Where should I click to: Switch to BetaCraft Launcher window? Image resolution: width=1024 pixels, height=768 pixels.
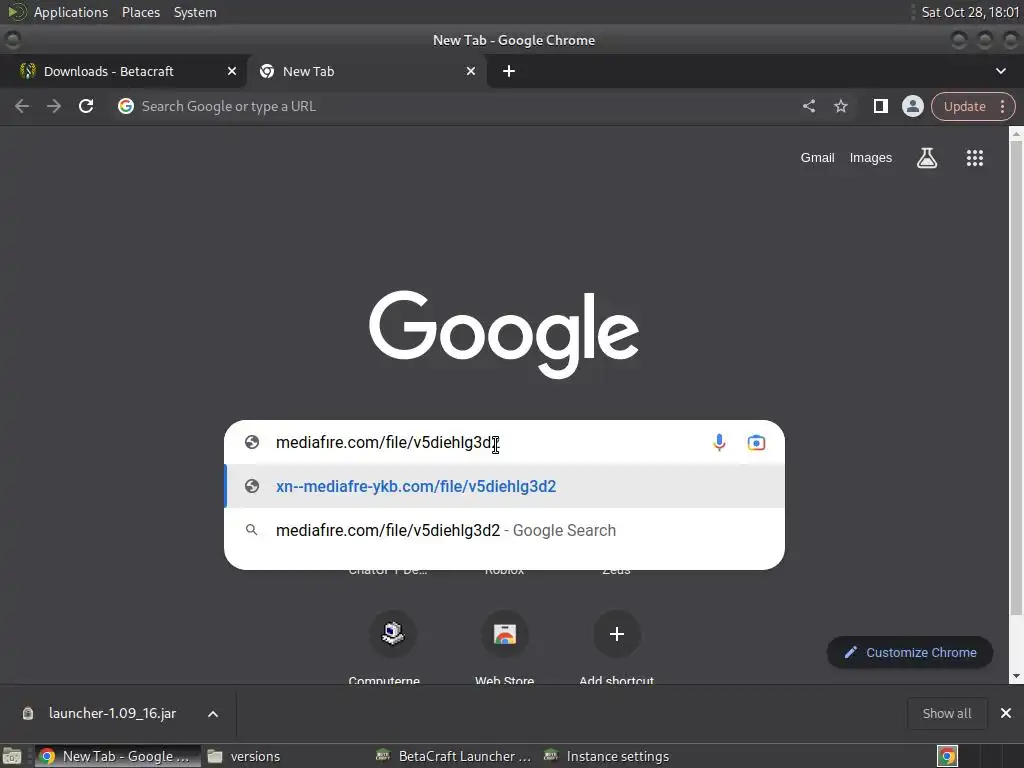tap(455, 756)
